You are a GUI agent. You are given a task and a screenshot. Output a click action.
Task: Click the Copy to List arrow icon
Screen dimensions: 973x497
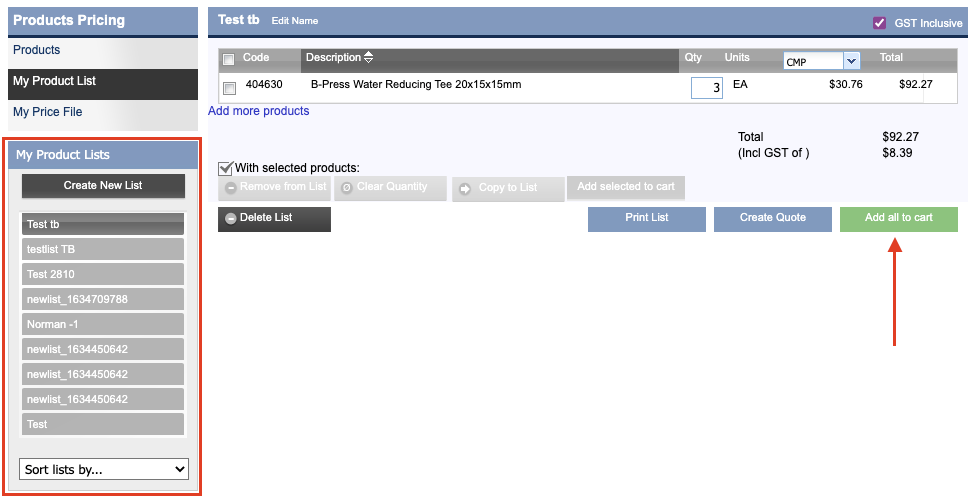(x=465, y=189)
